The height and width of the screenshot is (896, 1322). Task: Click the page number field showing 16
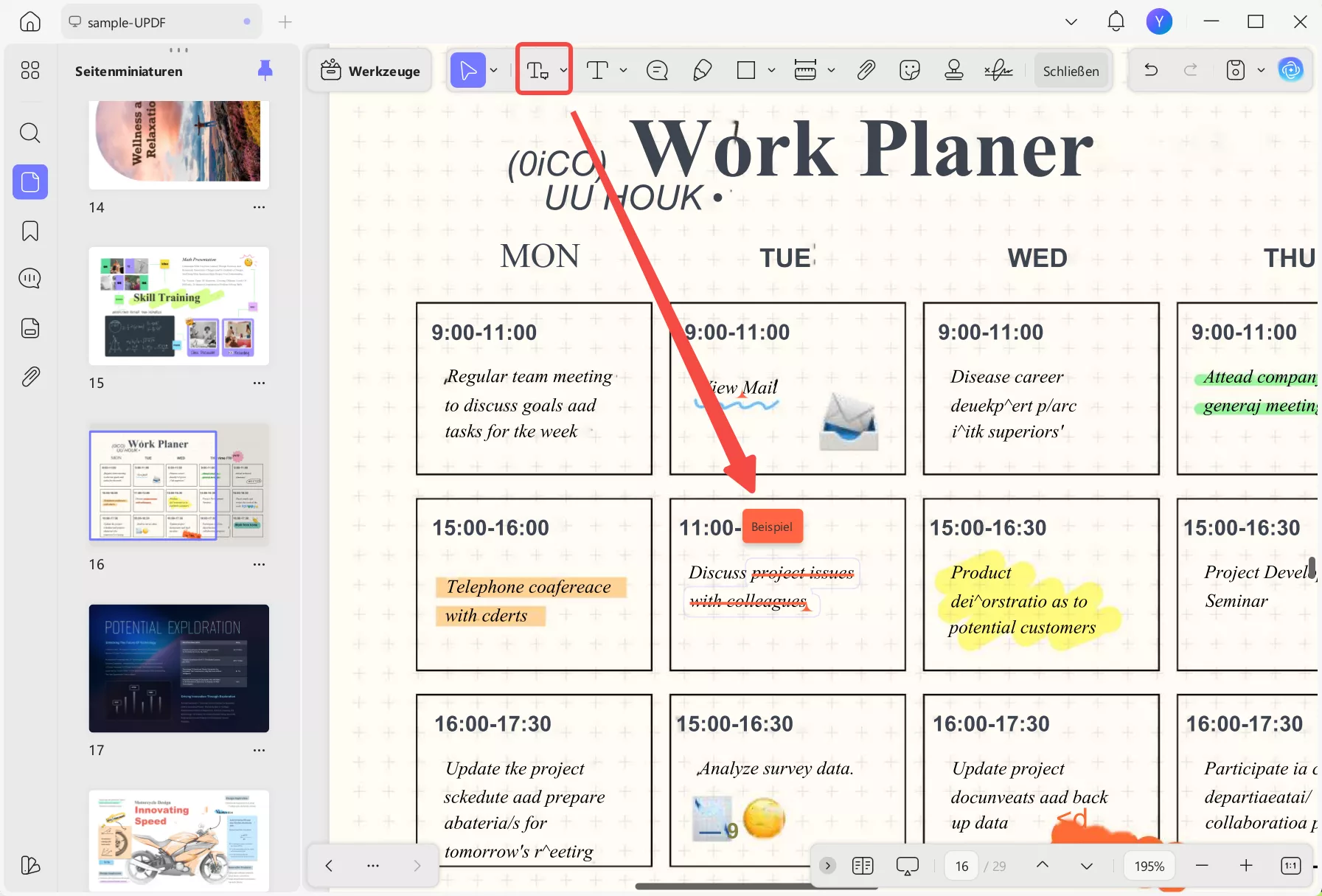[962, 866]
